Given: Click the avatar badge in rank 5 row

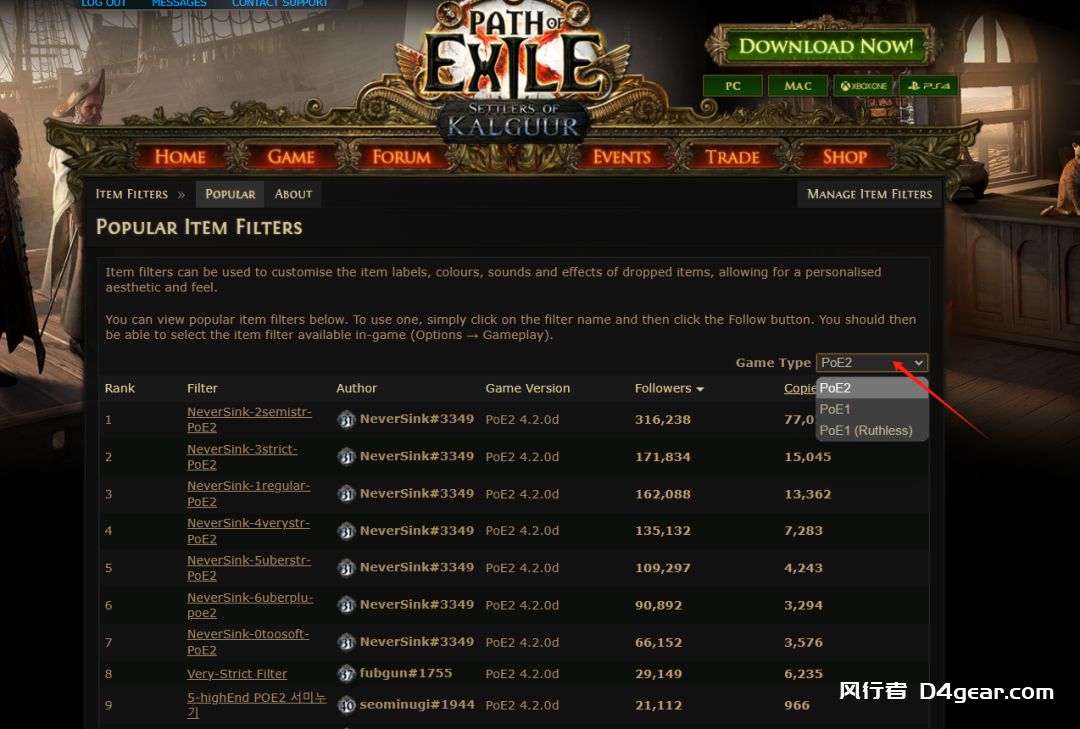Looking at the screenshot, I should click(346, 568).
